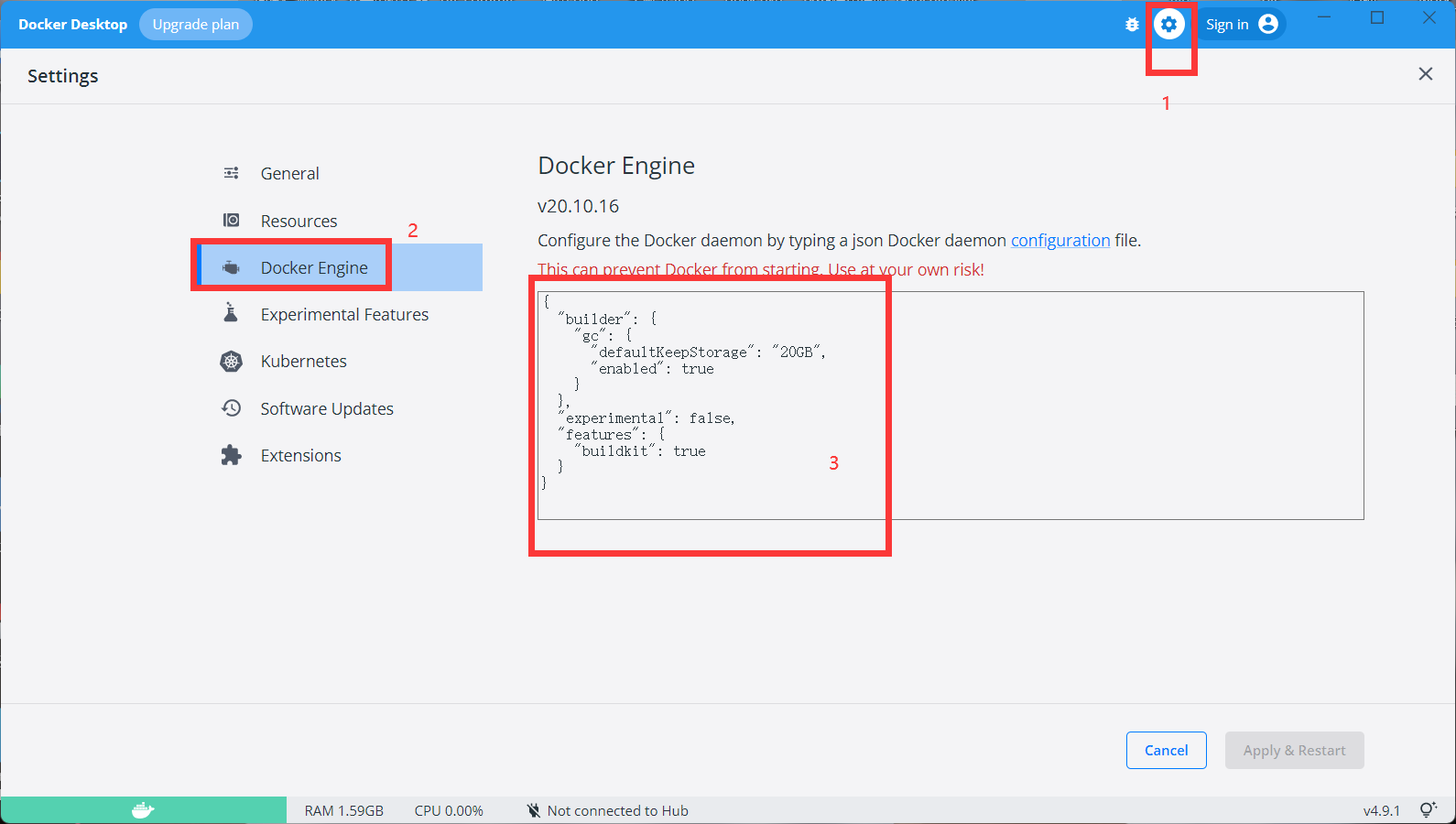Open the troubleshoot bug icon
The width and height of the screenshot is (1456, 824).
(1132, 25)
